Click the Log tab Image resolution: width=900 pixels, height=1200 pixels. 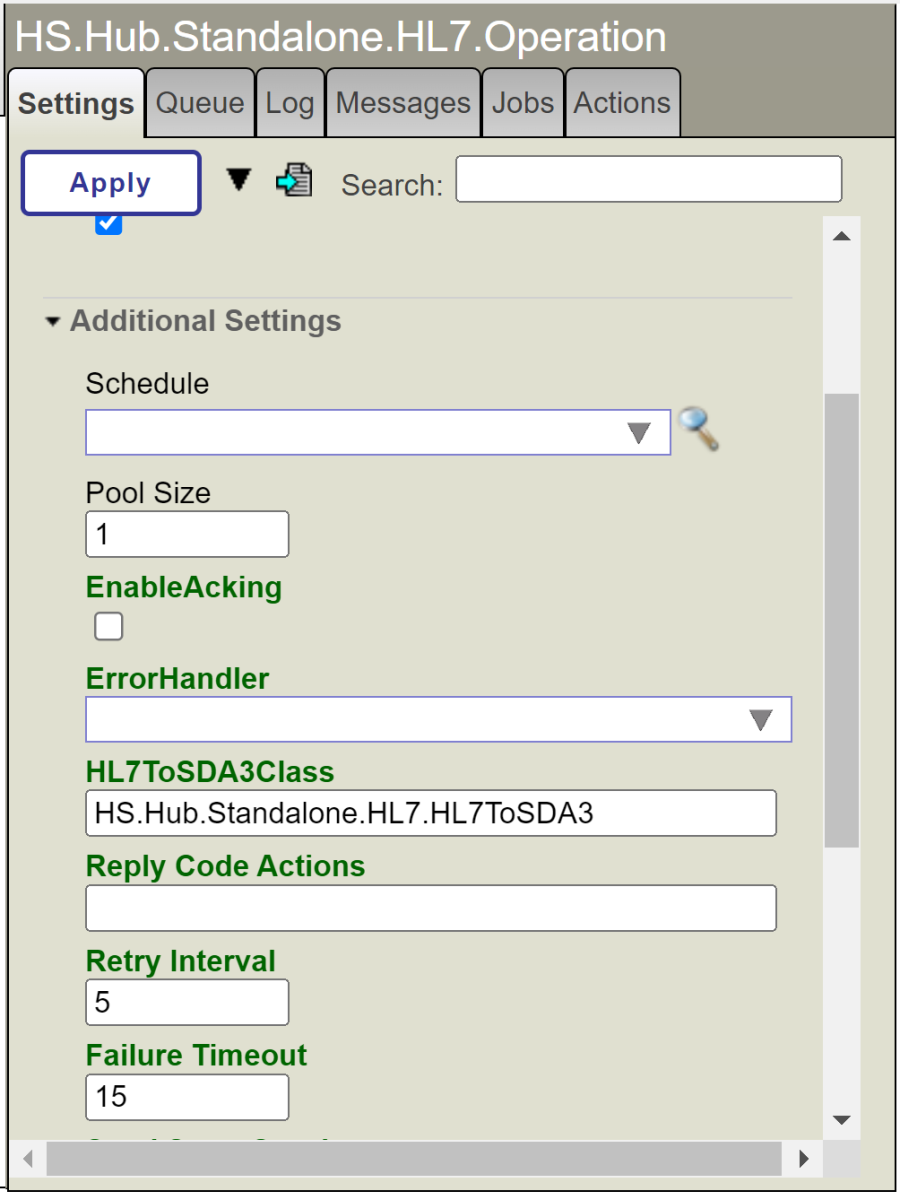(x=290, y=103)
